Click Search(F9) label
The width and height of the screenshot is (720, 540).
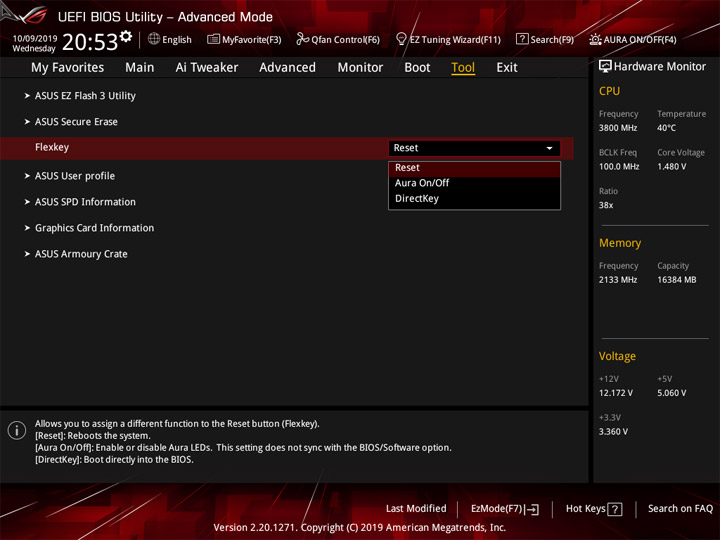552,39
